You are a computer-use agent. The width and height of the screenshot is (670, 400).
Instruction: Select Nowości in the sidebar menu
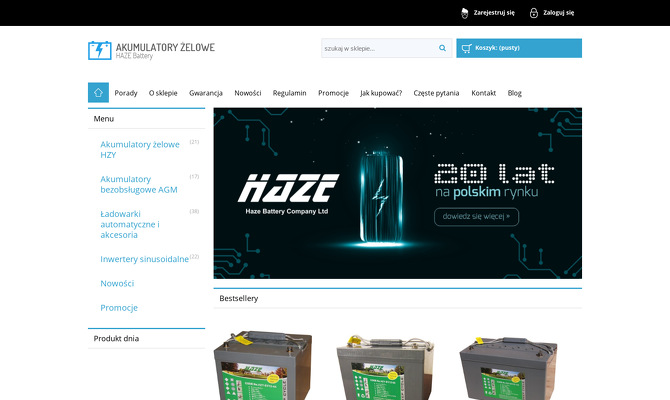[117, 283]
